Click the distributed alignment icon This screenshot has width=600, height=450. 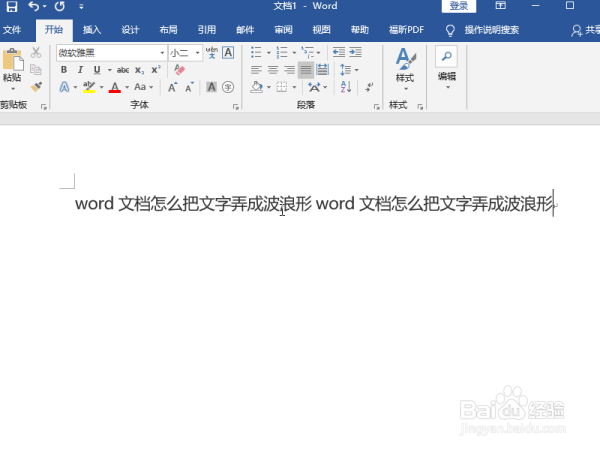click(323, 70)
